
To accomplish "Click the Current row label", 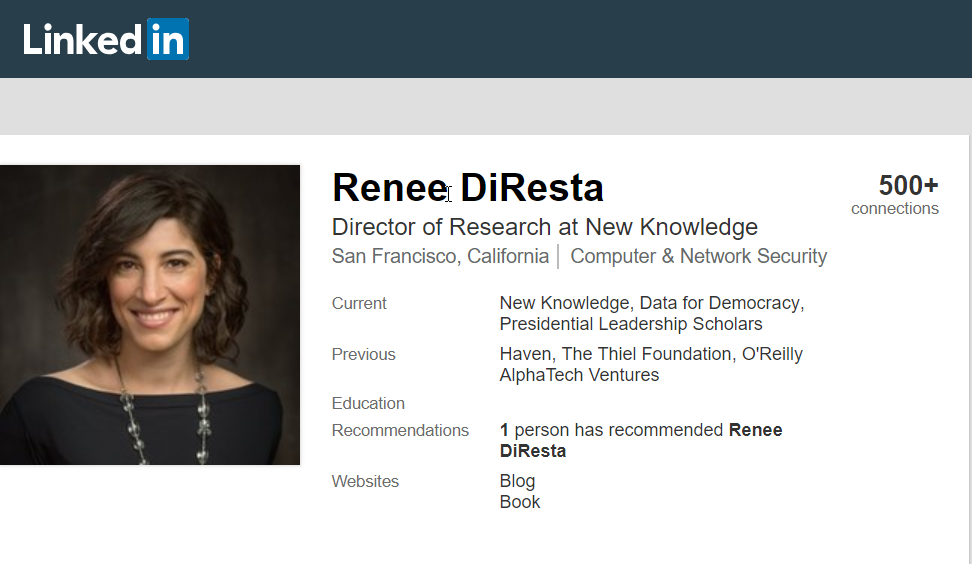I will [359, 303].
